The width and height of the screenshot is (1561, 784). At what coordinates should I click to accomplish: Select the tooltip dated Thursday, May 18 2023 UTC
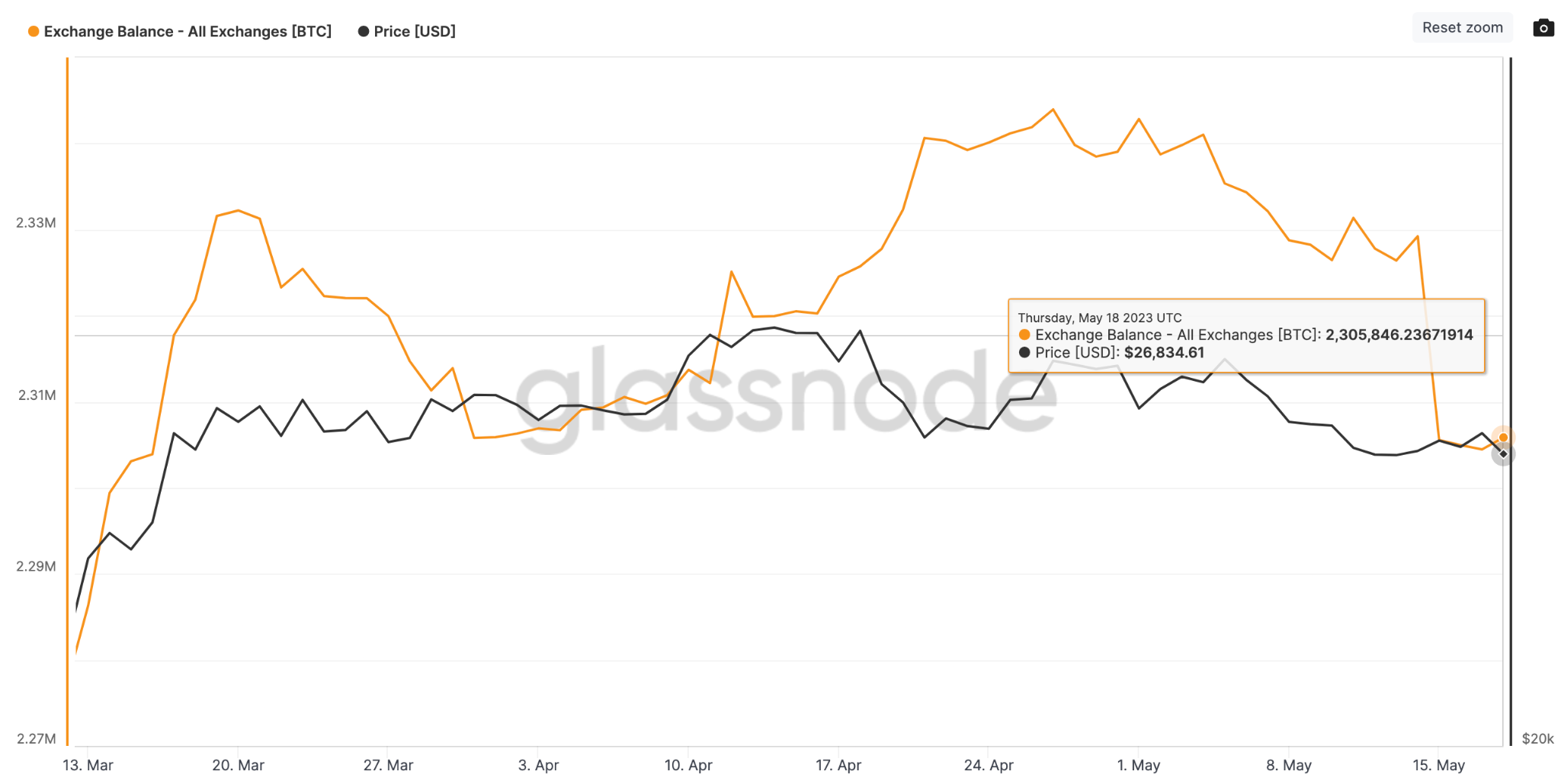(1101, 318)
